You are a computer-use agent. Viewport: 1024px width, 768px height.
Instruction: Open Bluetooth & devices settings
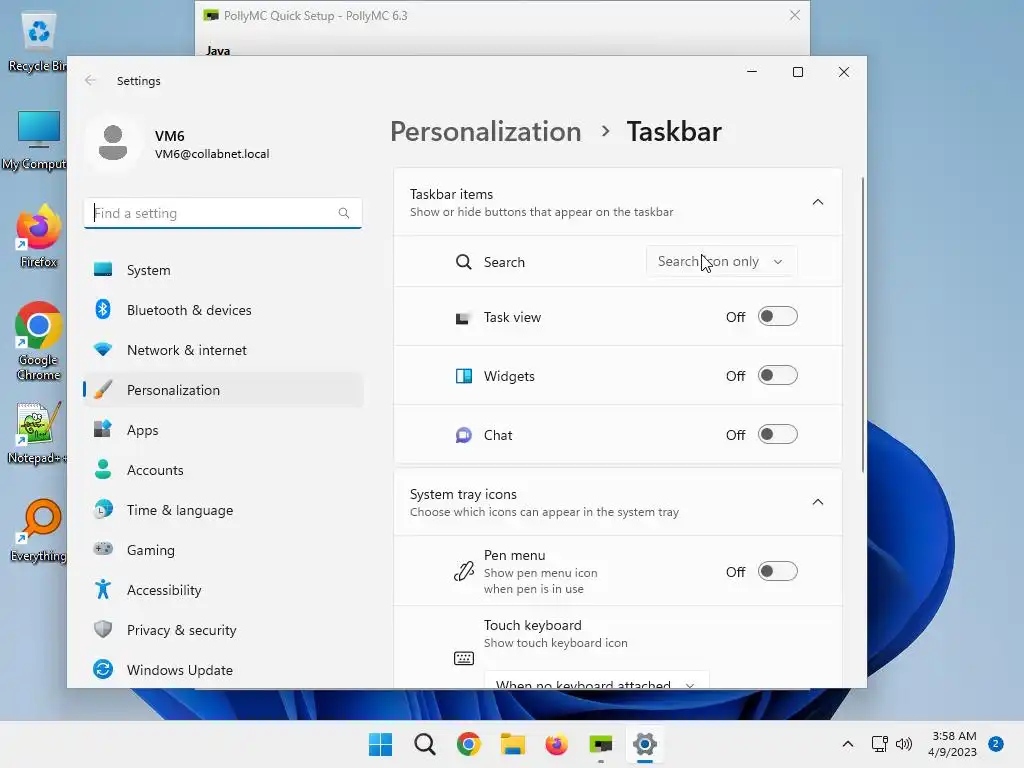(223, 310)
